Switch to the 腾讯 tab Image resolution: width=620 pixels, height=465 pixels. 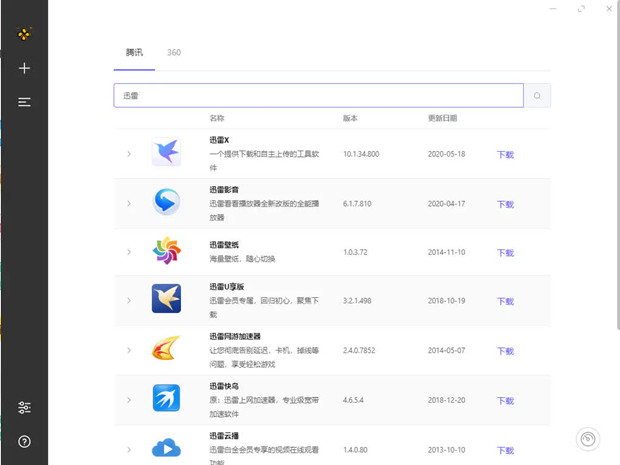click(134, 52)
